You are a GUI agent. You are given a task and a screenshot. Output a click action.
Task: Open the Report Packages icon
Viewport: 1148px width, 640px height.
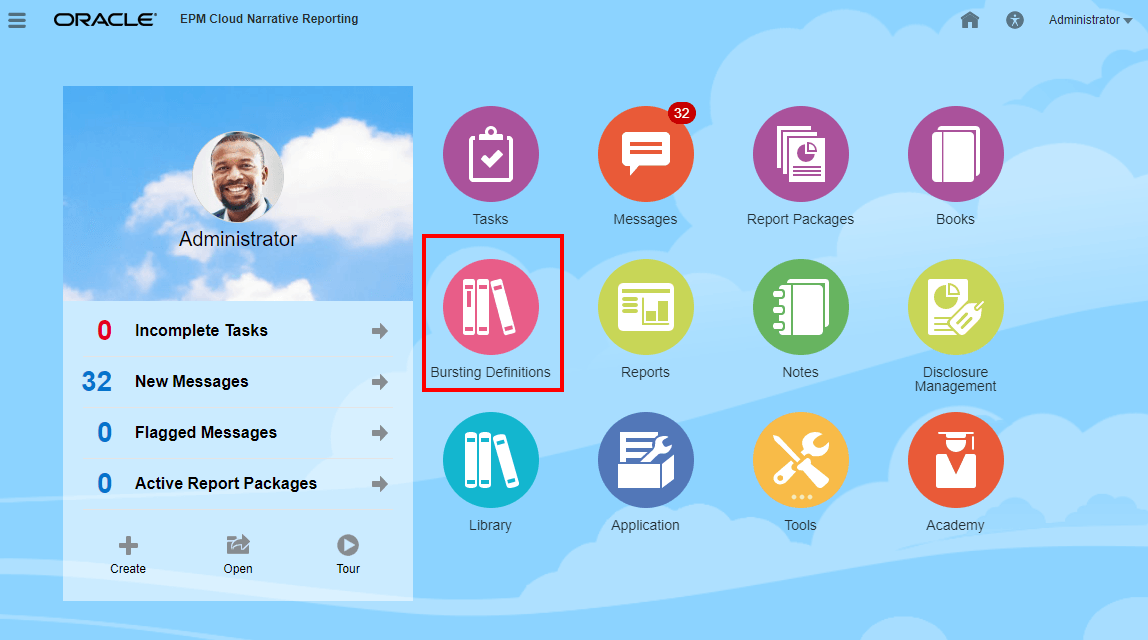click(800, 154)
